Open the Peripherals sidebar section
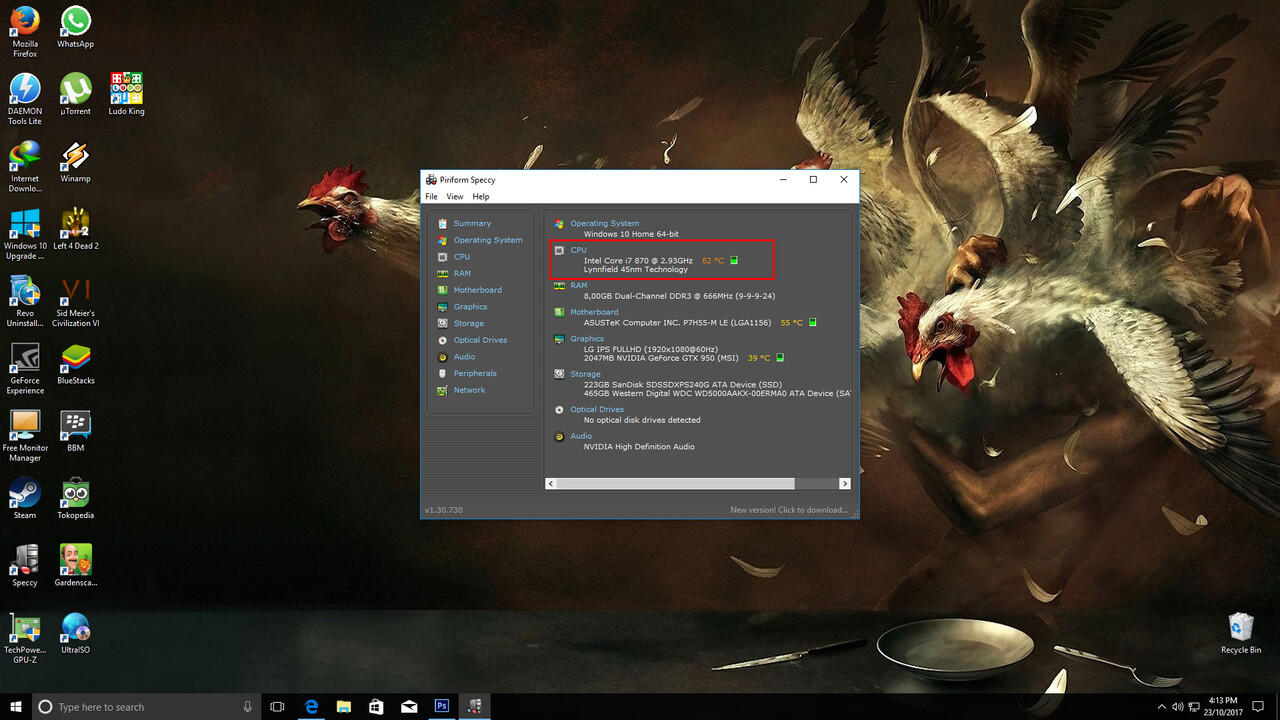Image resolution: width=1280 pixels, height=720 pixels. [475, 373]
